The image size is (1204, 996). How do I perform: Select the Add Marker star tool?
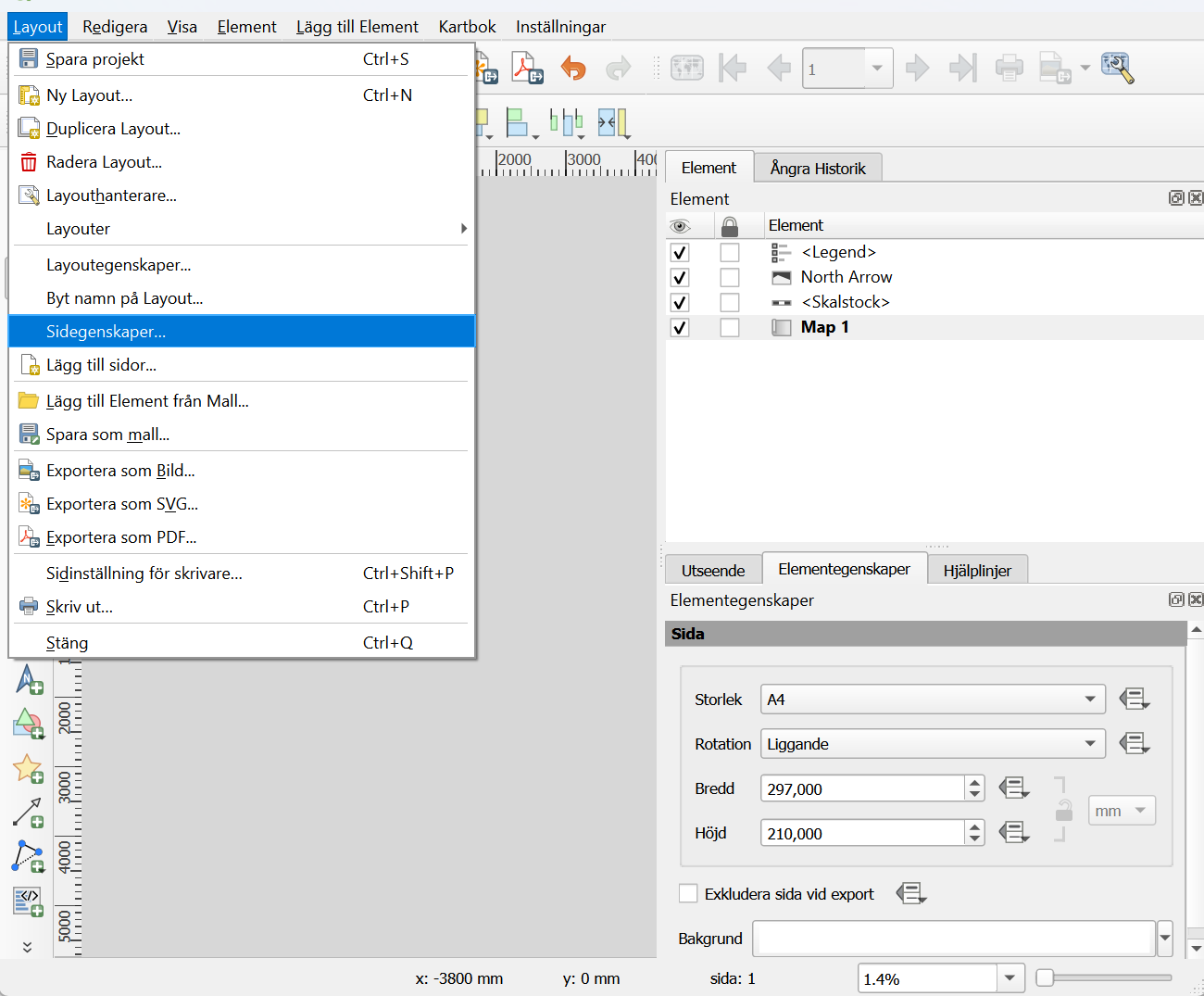click(x=28, y=769)
